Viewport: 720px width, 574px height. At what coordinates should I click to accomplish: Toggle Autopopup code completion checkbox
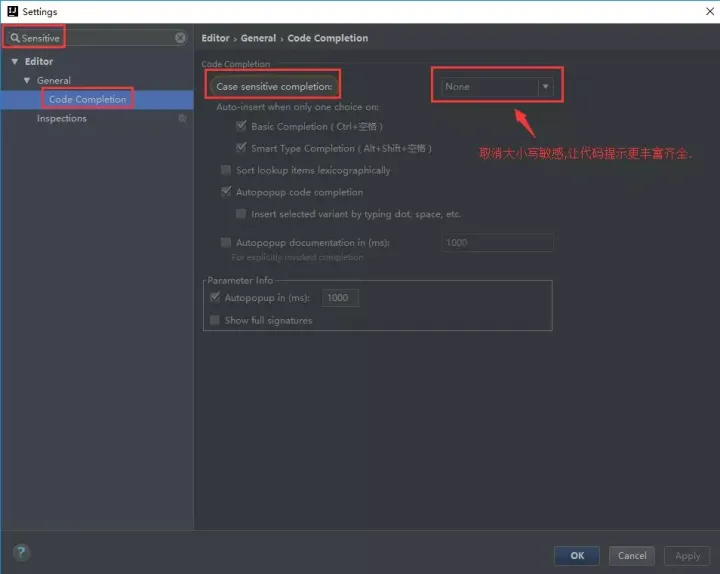click(x=226, y=192)
